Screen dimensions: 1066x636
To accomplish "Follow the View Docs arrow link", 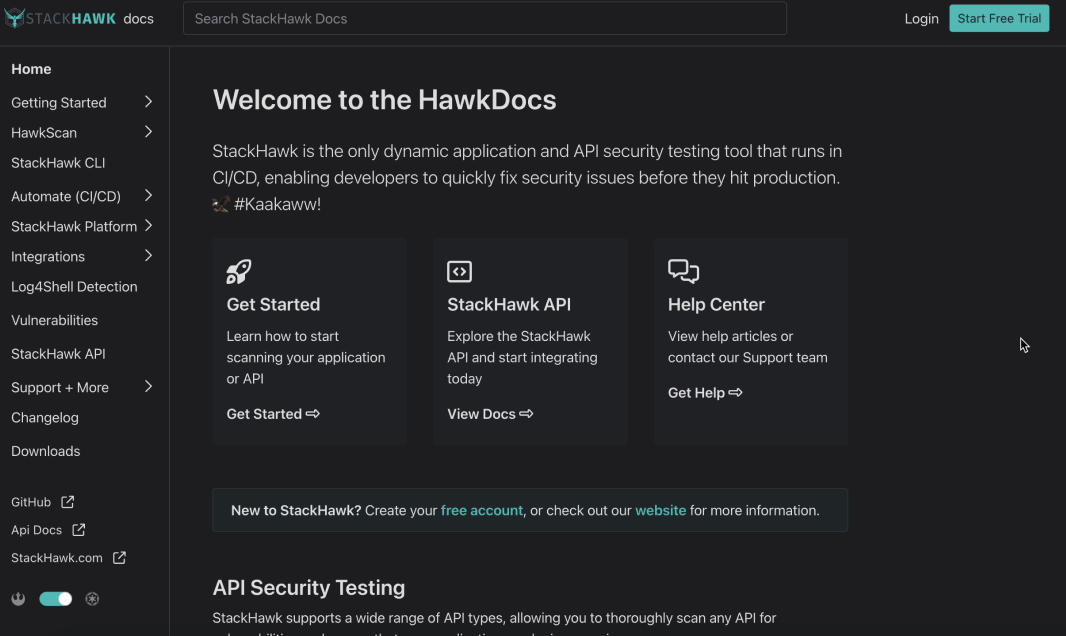I will (x=489, y=414).
